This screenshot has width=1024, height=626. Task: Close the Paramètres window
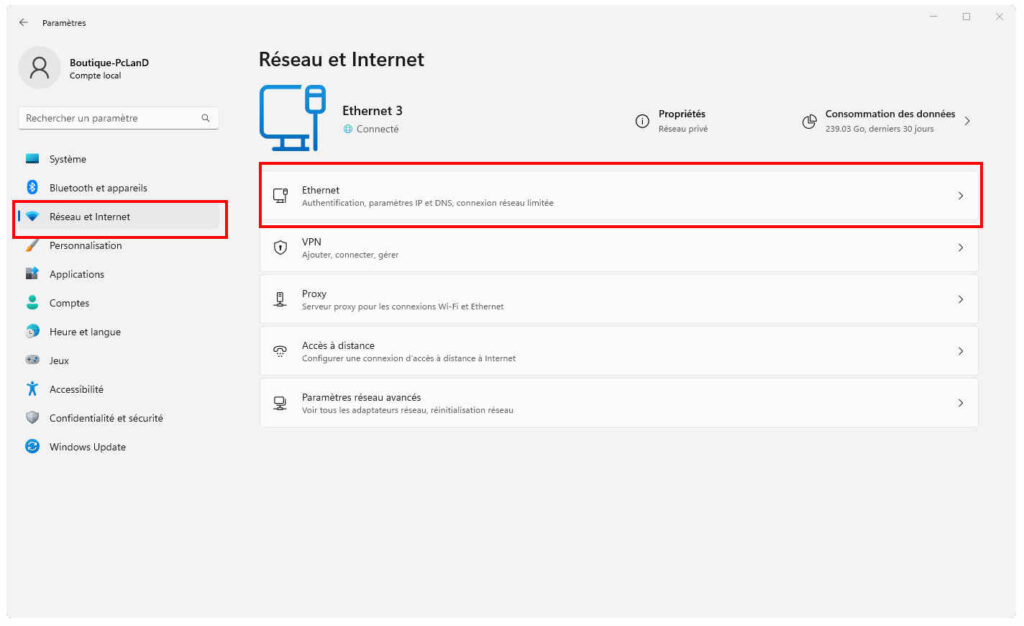[x=999, y=16]
